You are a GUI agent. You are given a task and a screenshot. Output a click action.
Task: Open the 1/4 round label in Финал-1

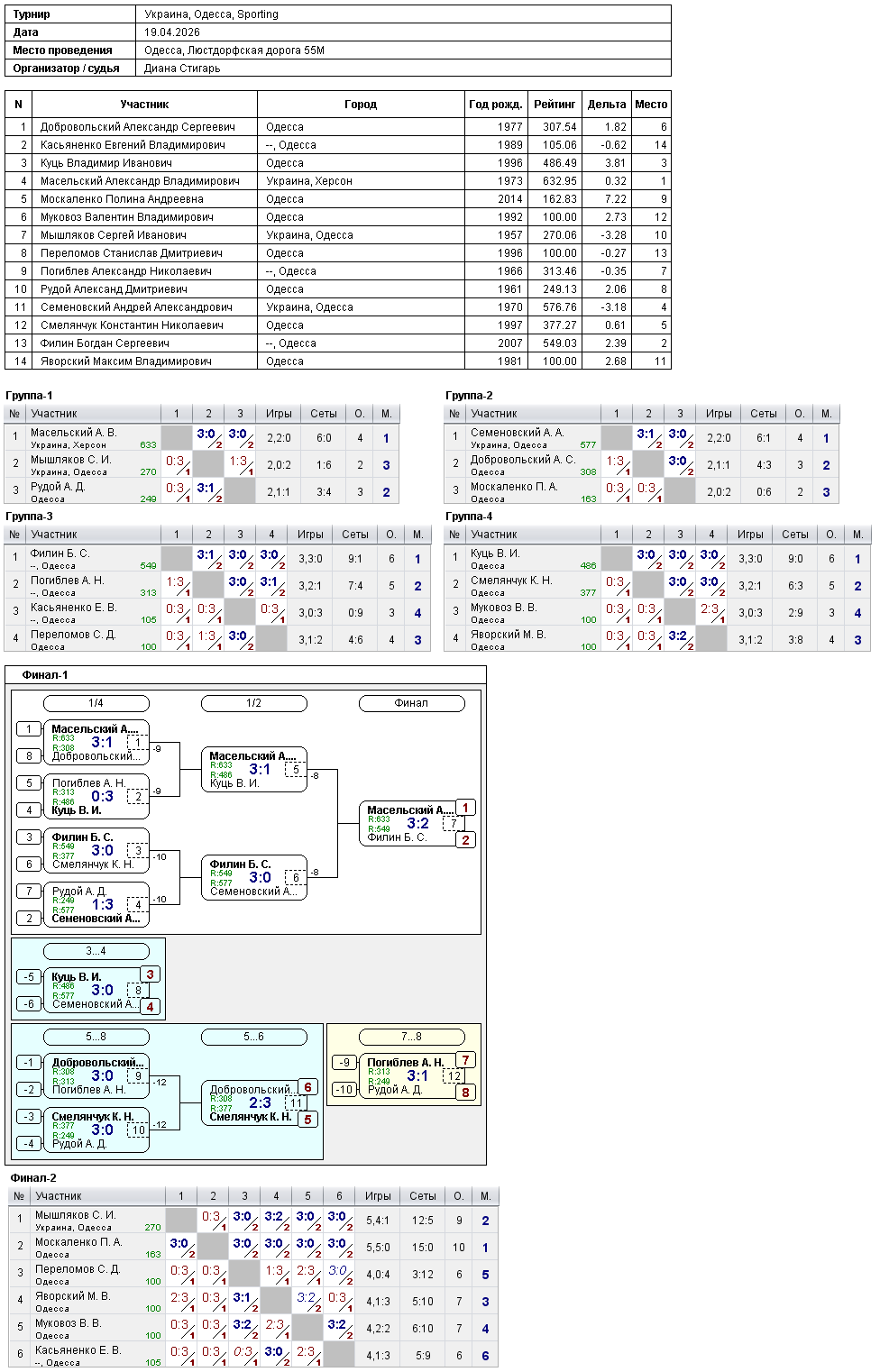point(96,703)
